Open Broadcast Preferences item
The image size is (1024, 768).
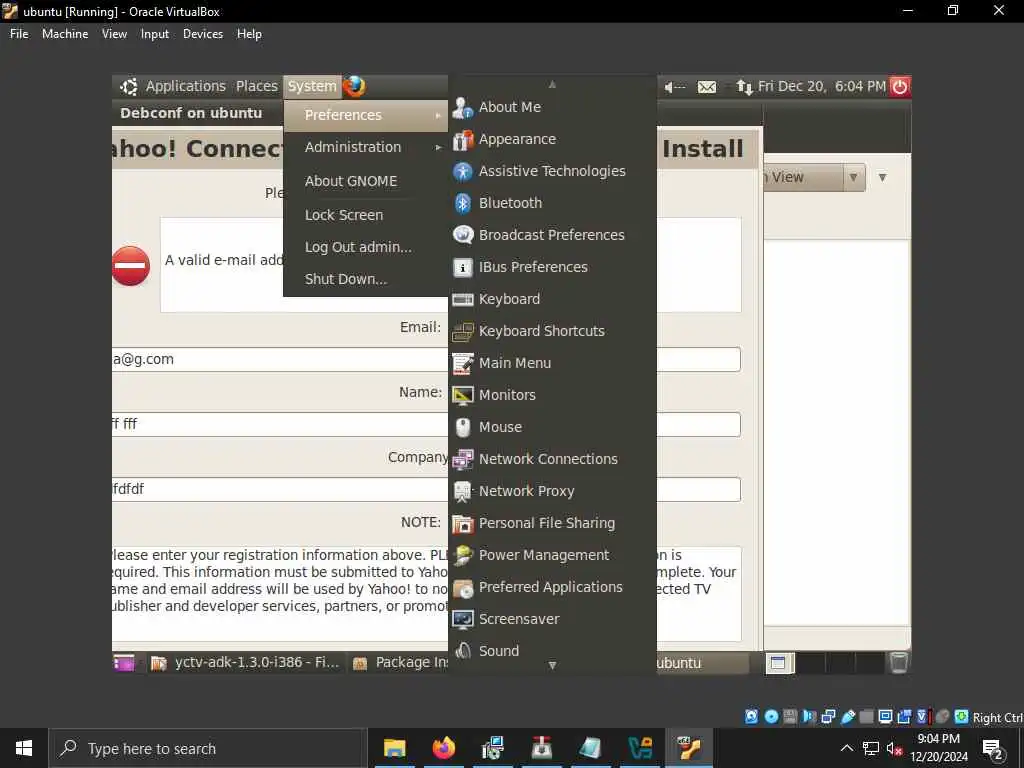(552, 235)
